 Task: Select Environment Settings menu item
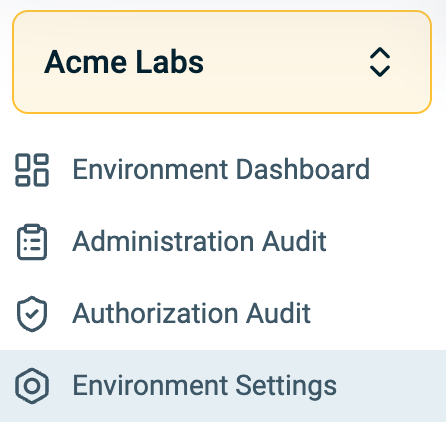tap(223, 386)
